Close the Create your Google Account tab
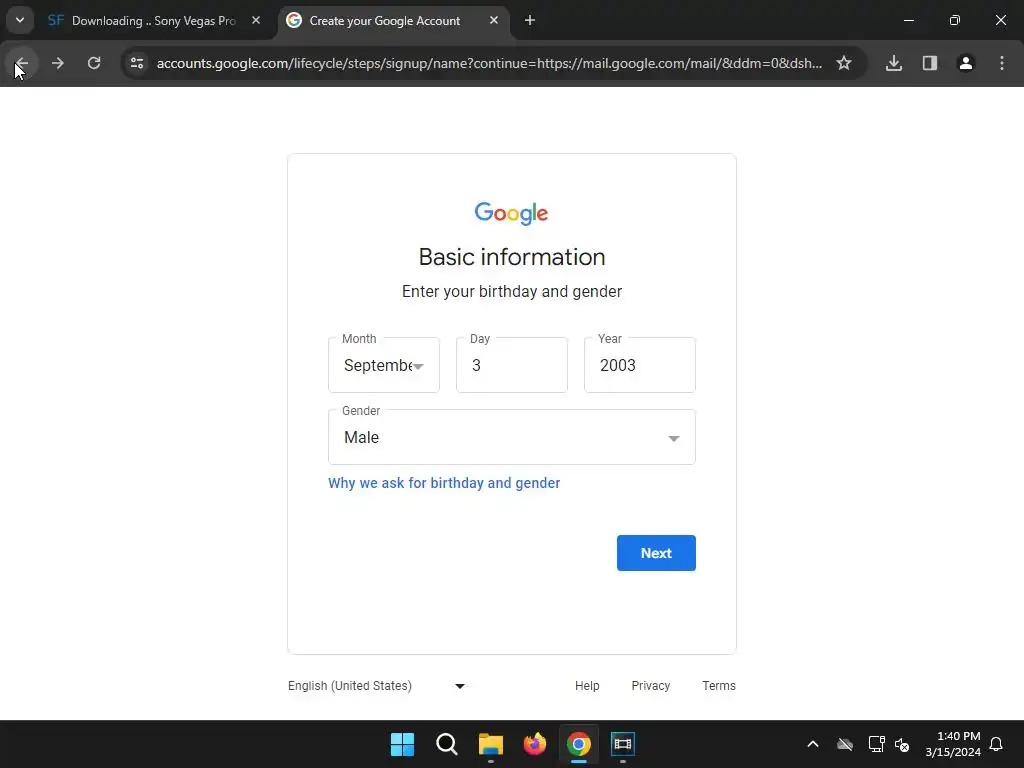 pyautogui.click(x=494, y=20)
